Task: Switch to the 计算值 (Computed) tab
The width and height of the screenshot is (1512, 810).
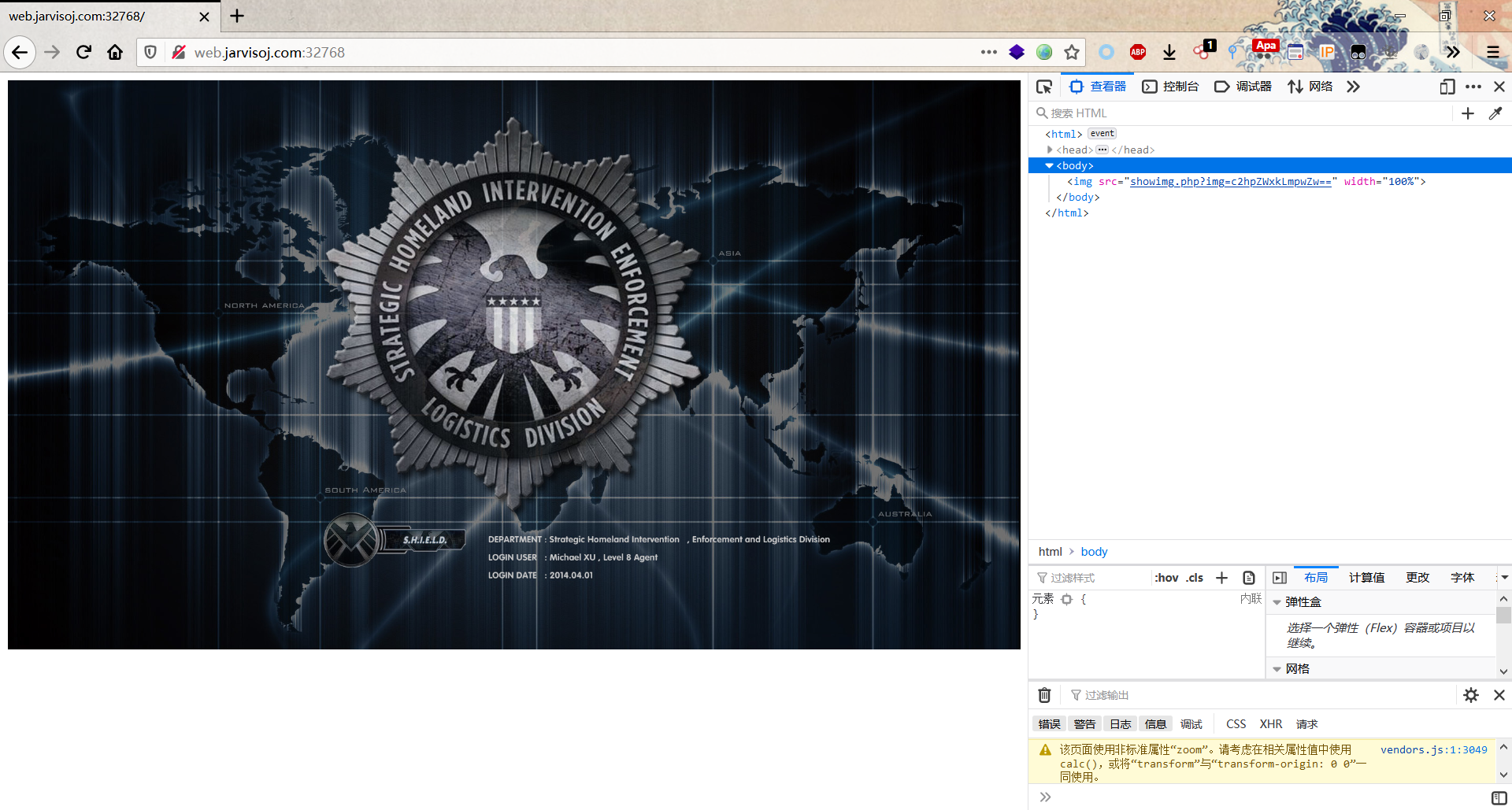Action: (x=1366, y=578)
